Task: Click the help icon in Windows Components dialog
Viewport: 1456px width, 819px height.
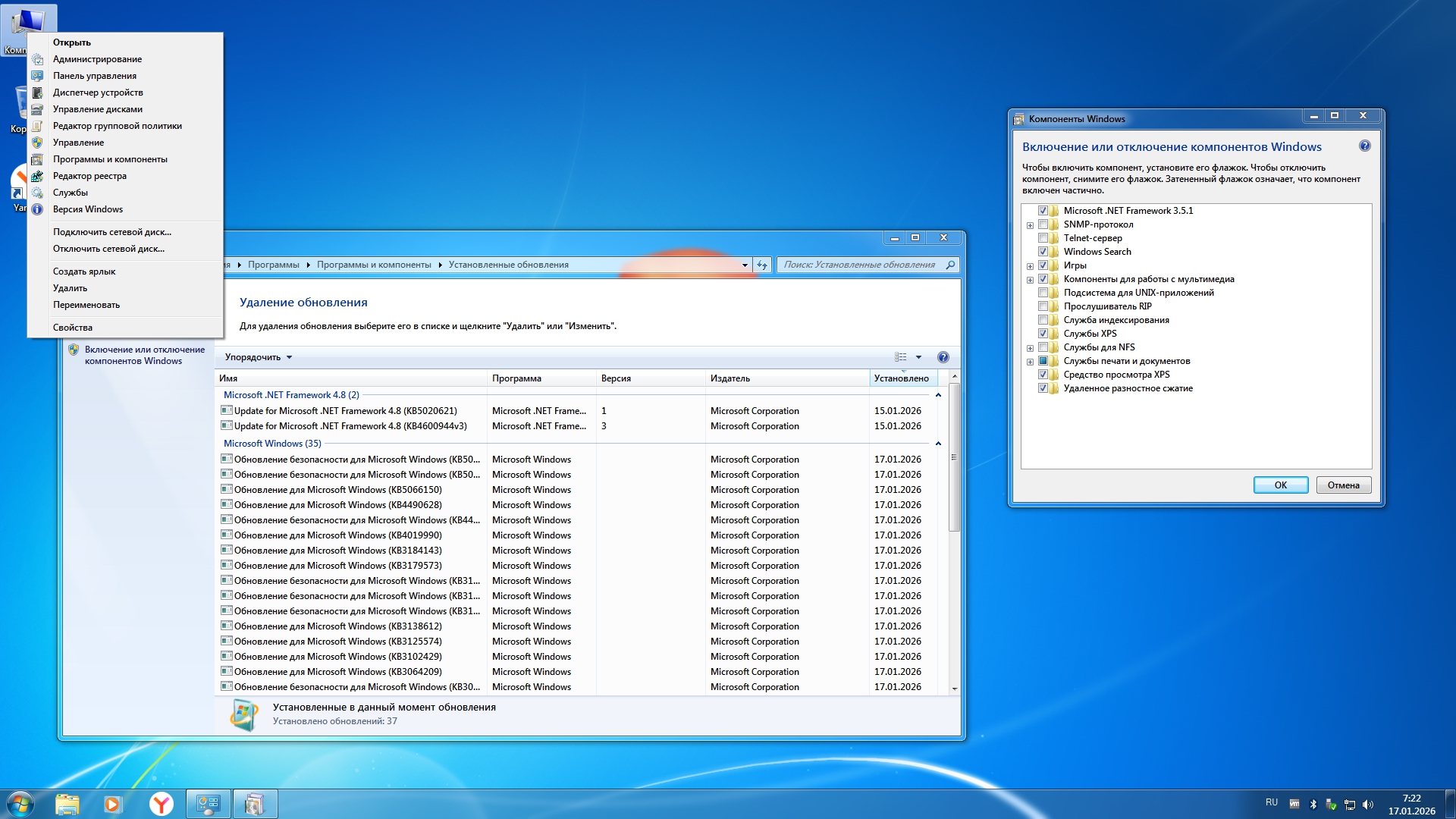Action: point(1364,146)
